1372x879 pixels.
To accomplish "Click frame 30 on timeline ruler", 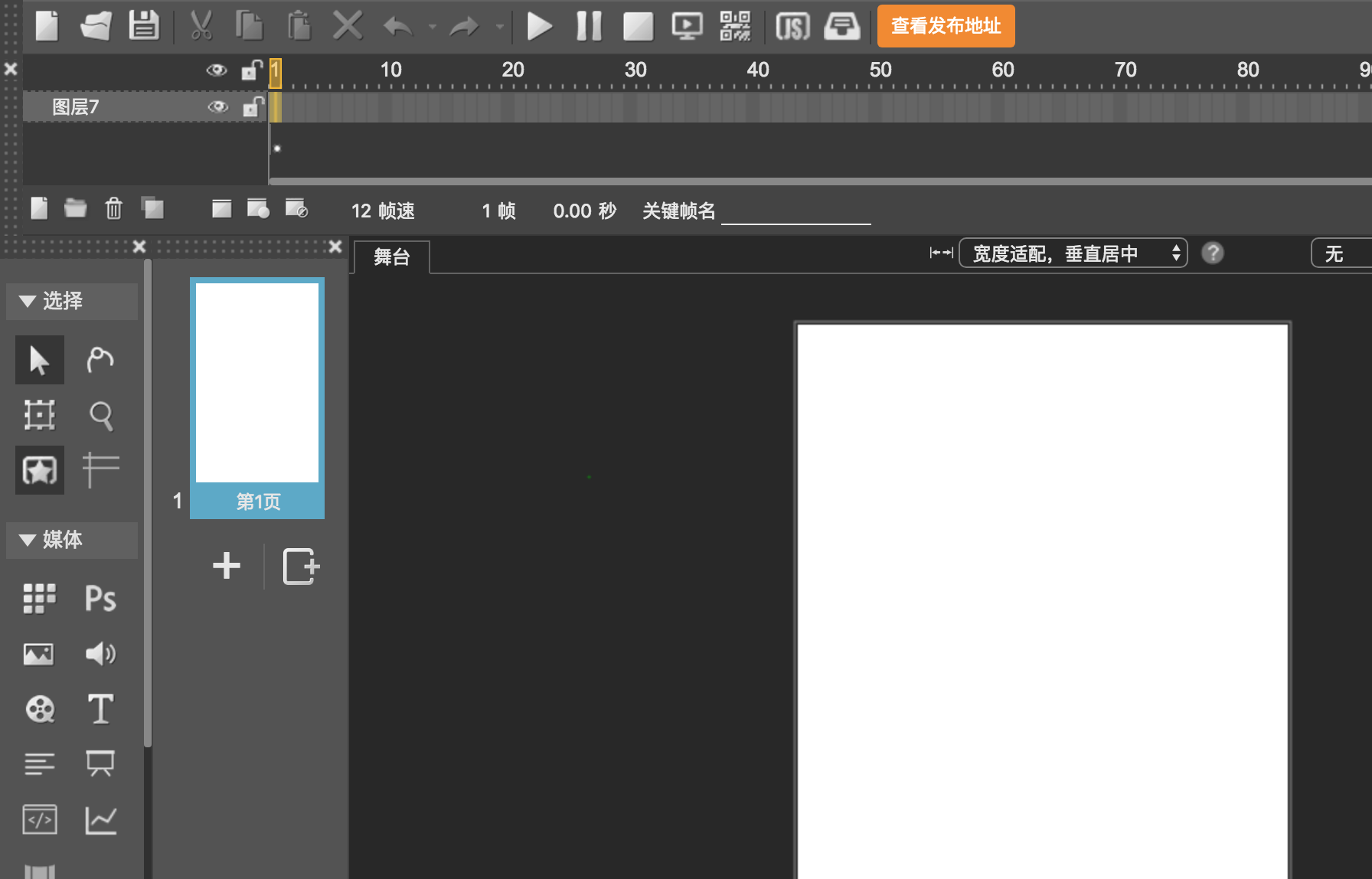I will click(635, 70).
